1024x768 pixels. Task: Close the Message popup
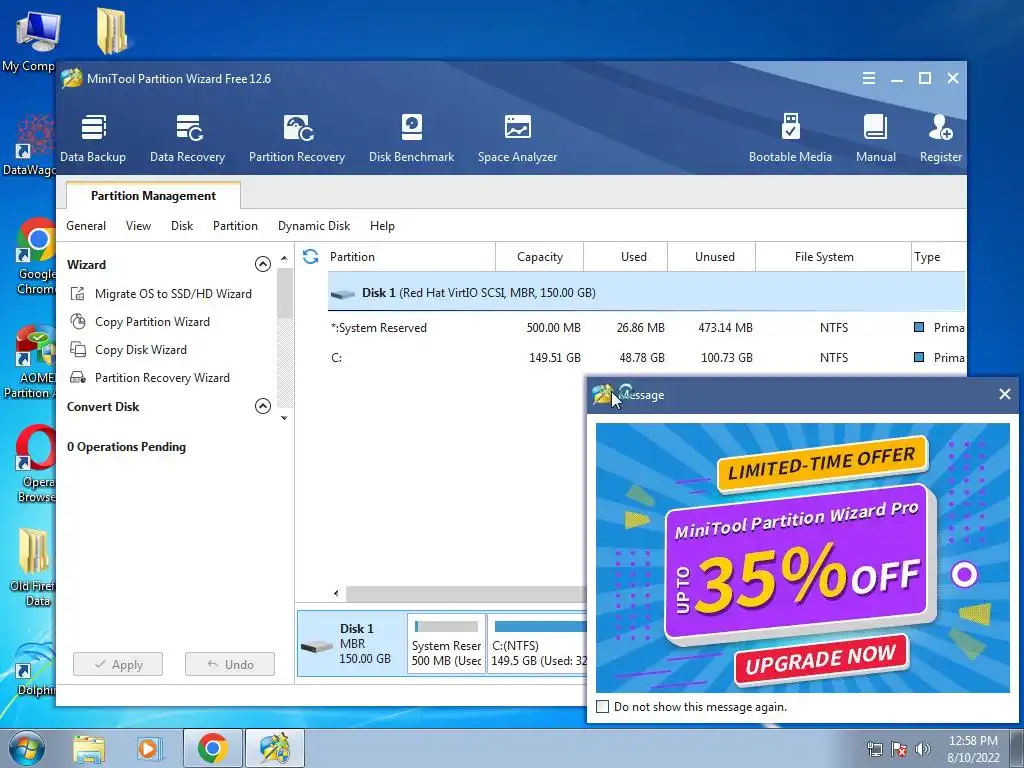pos(1004,394)
